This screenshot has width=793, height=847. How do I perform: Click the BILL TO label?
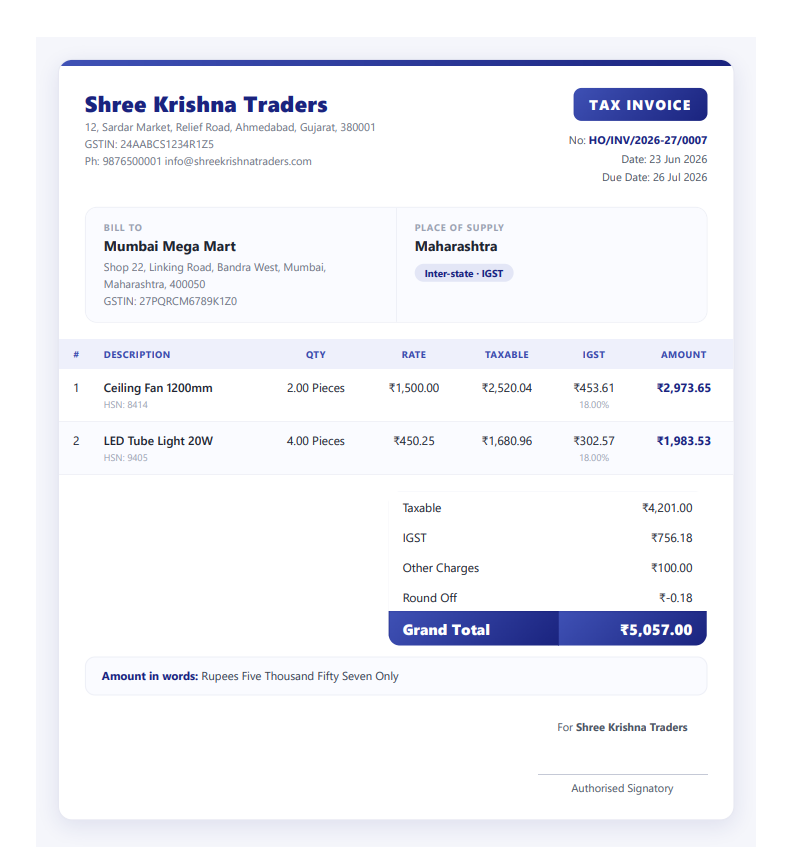click(x=123, y=228)
